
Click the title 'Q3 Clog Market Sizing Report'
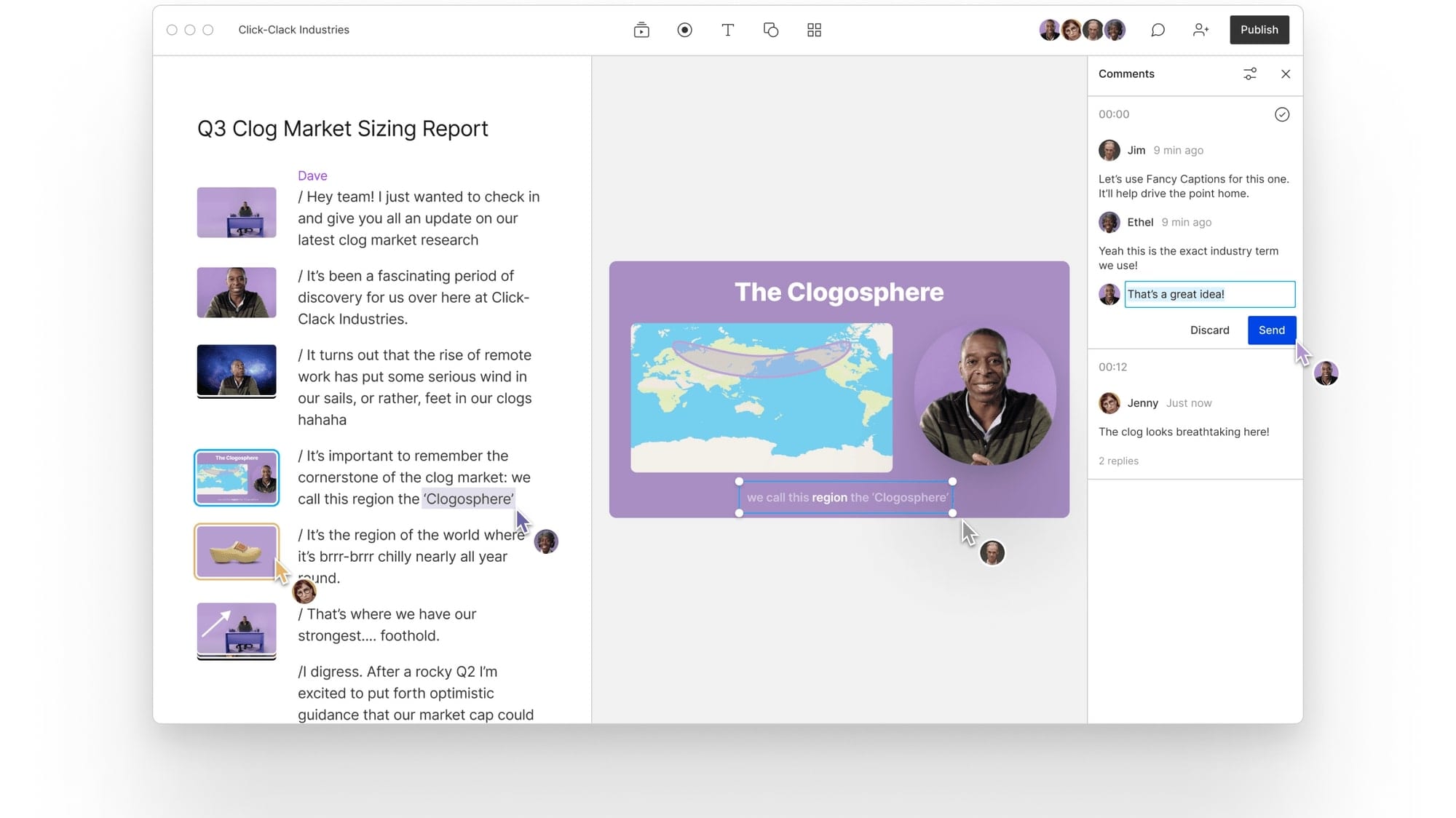(x=342, y=129)
